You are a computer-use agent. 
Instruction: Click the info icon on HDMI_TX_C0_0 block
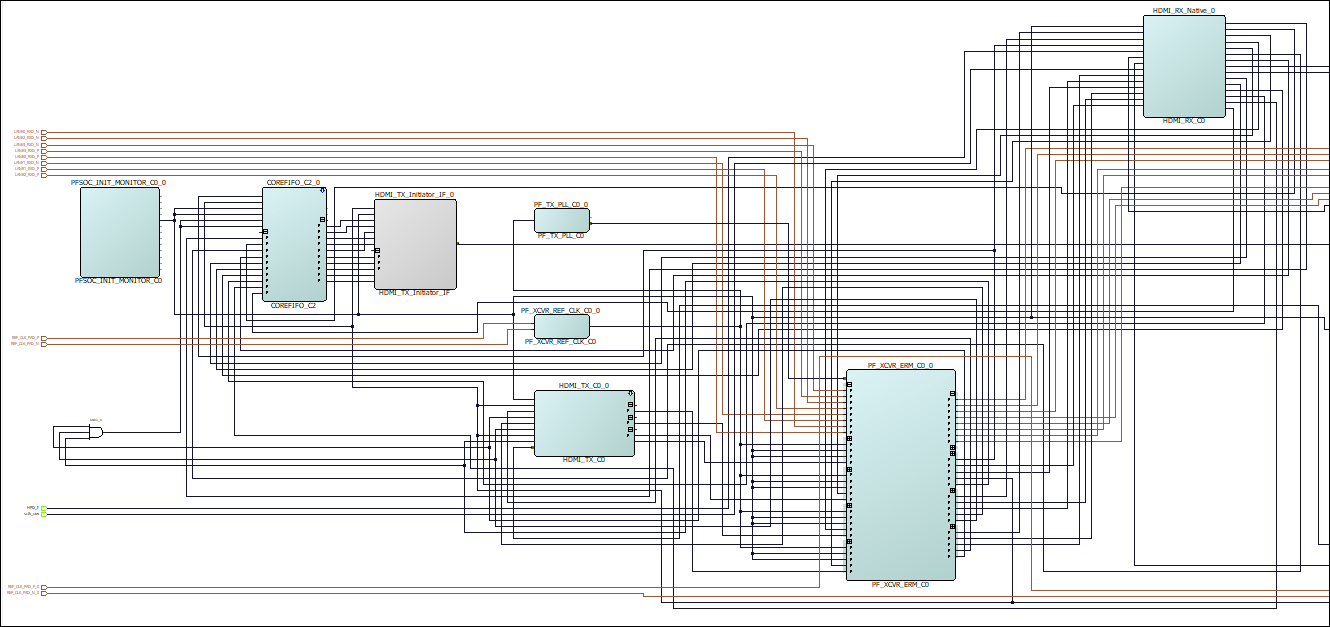631,394
